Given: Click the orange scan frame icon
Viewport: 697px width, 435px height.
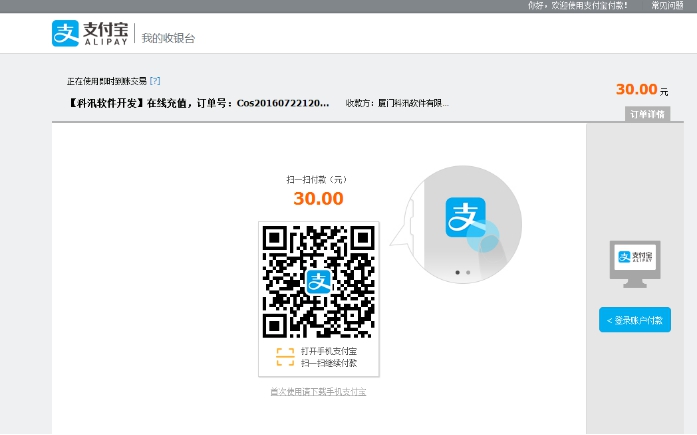Looking at the screenshot, I should tap(285, 357).
